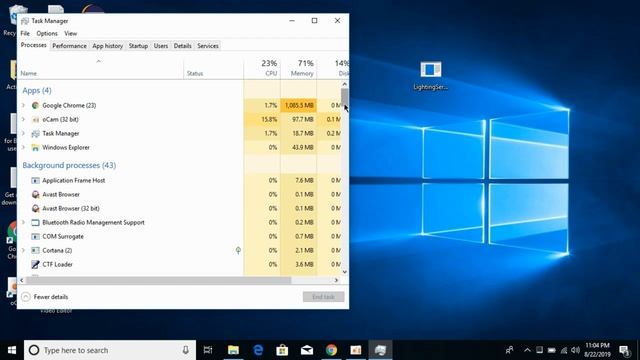Expand the oCam (32 bit) process group
Viewport: 640px width, 360px height.
(23, 119)
